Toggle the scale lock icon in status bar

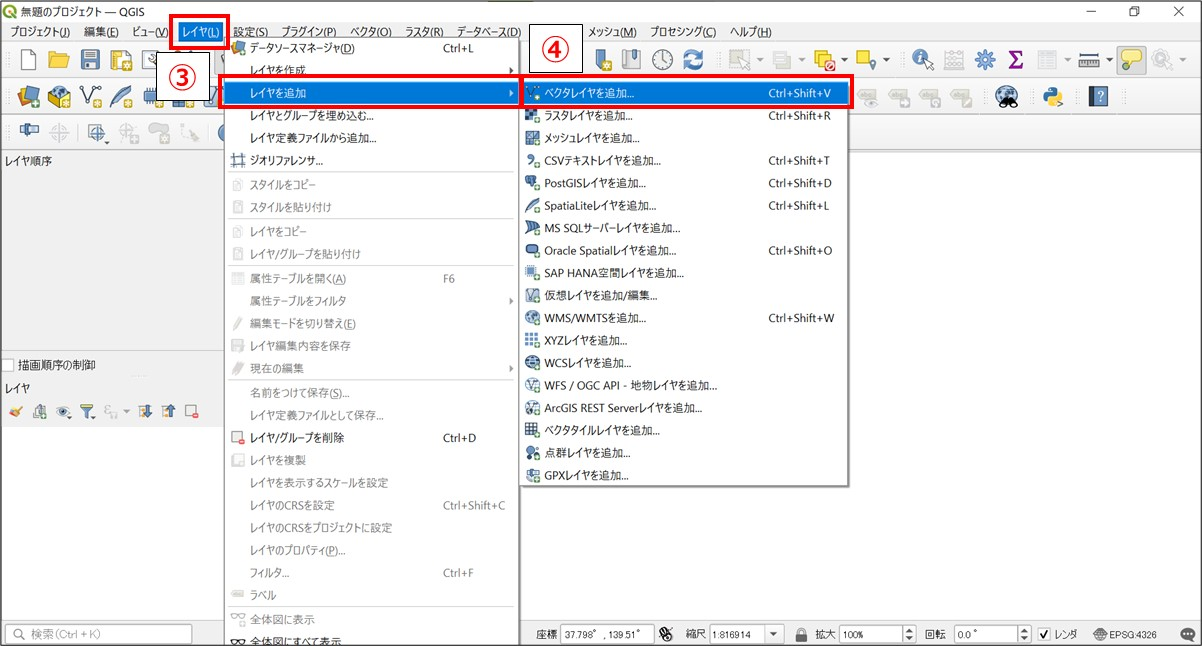click(x=801, y=634)
